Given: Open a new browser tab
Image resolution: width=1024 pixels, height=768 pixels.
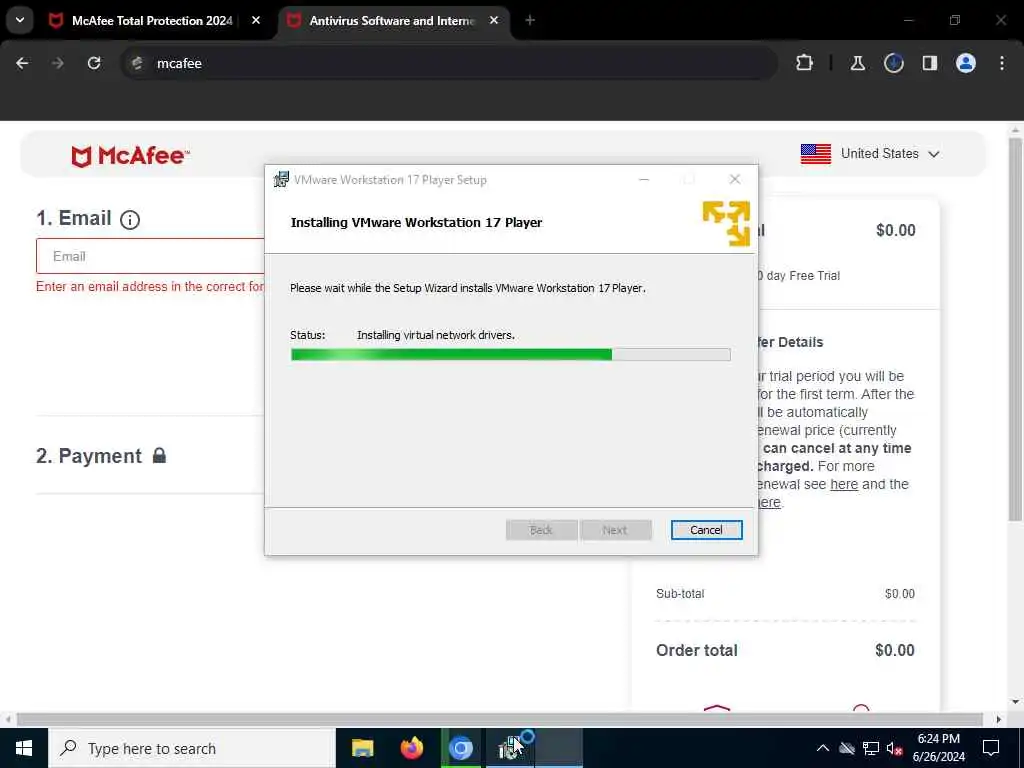Looking at the screenshot, I should tap(530, 21).
